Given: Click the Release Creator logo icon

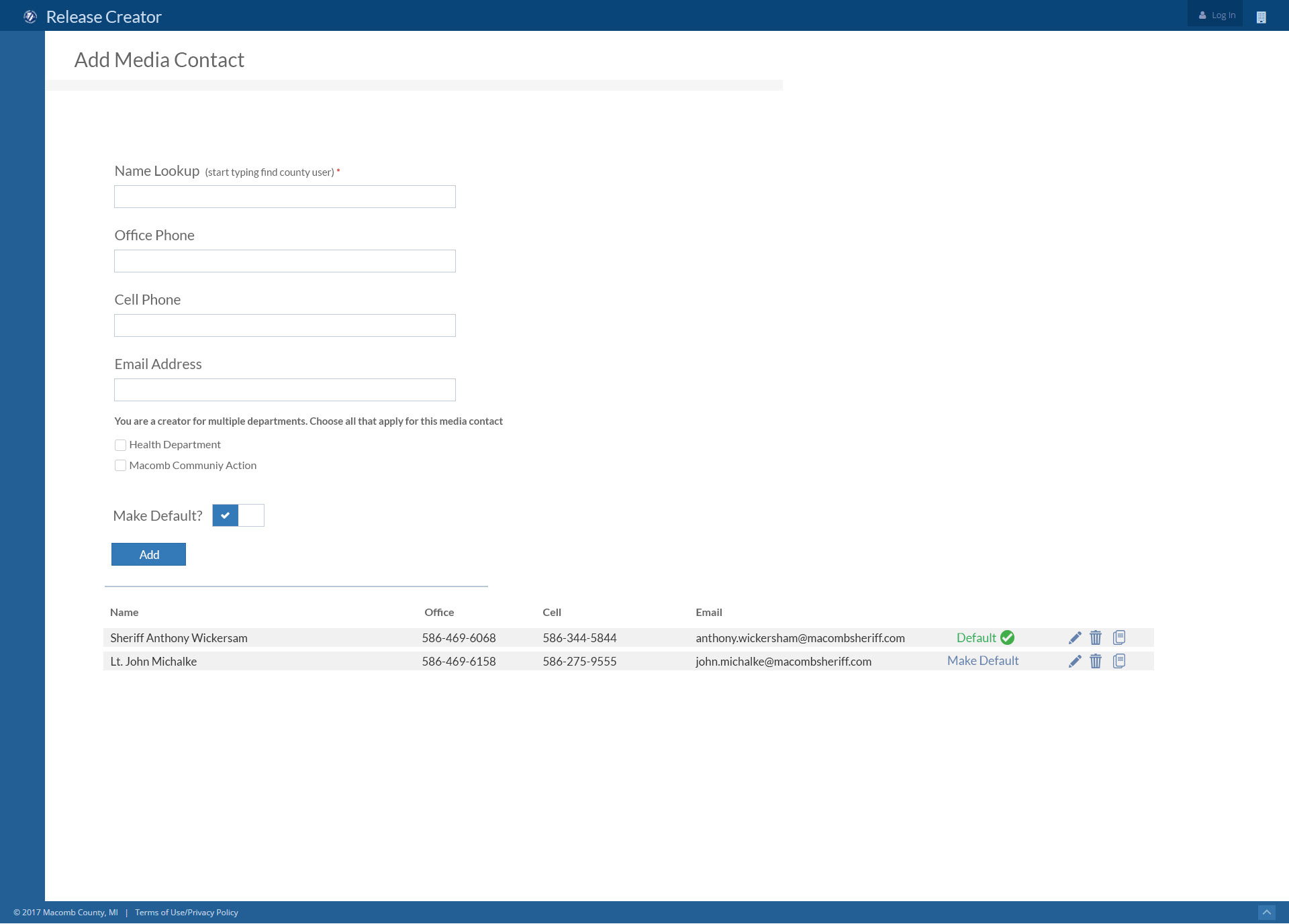Looking at the screenshot, I should click(30, 17).
